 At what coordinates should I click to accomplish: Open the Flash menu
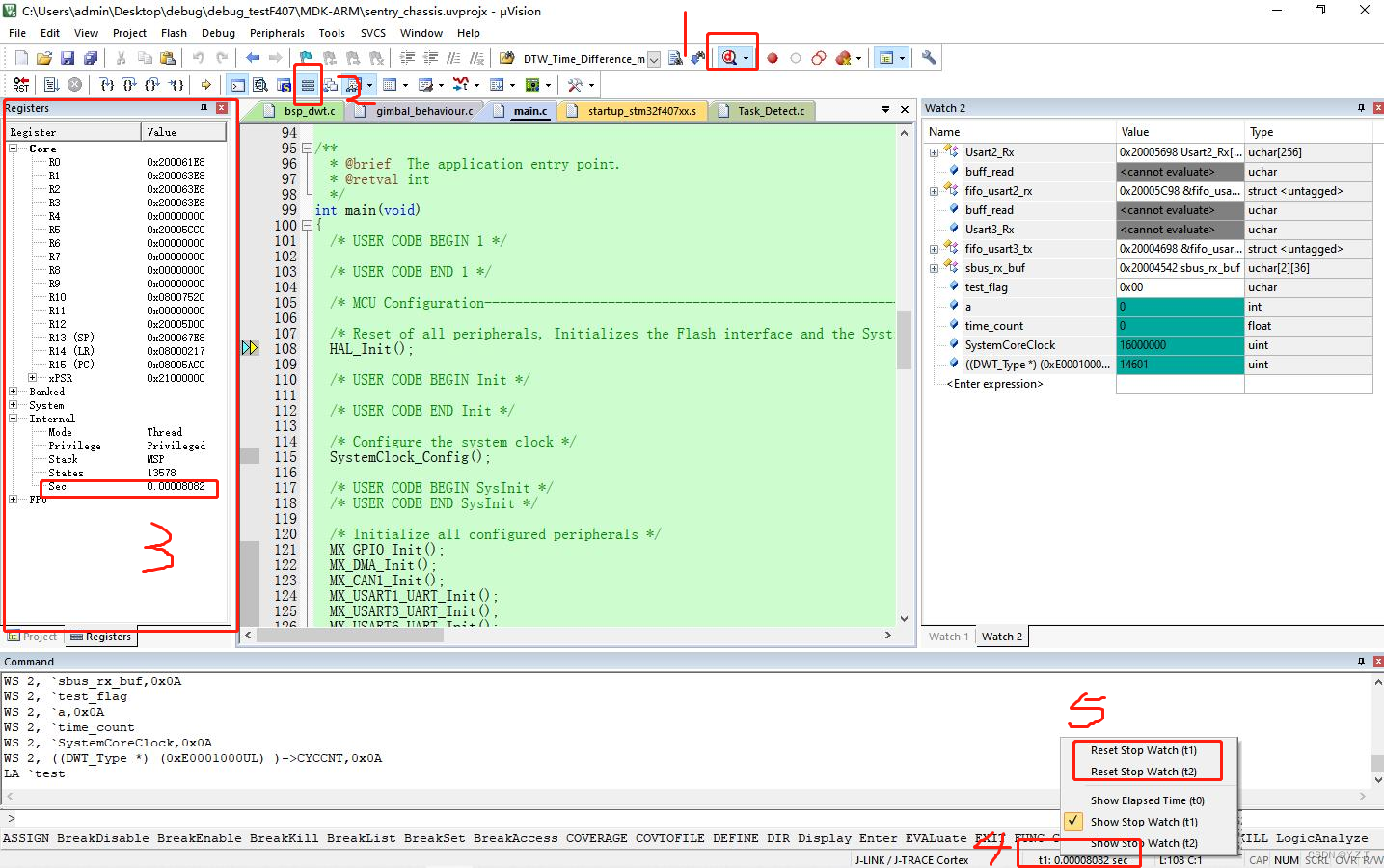click(x=174, y=33)
